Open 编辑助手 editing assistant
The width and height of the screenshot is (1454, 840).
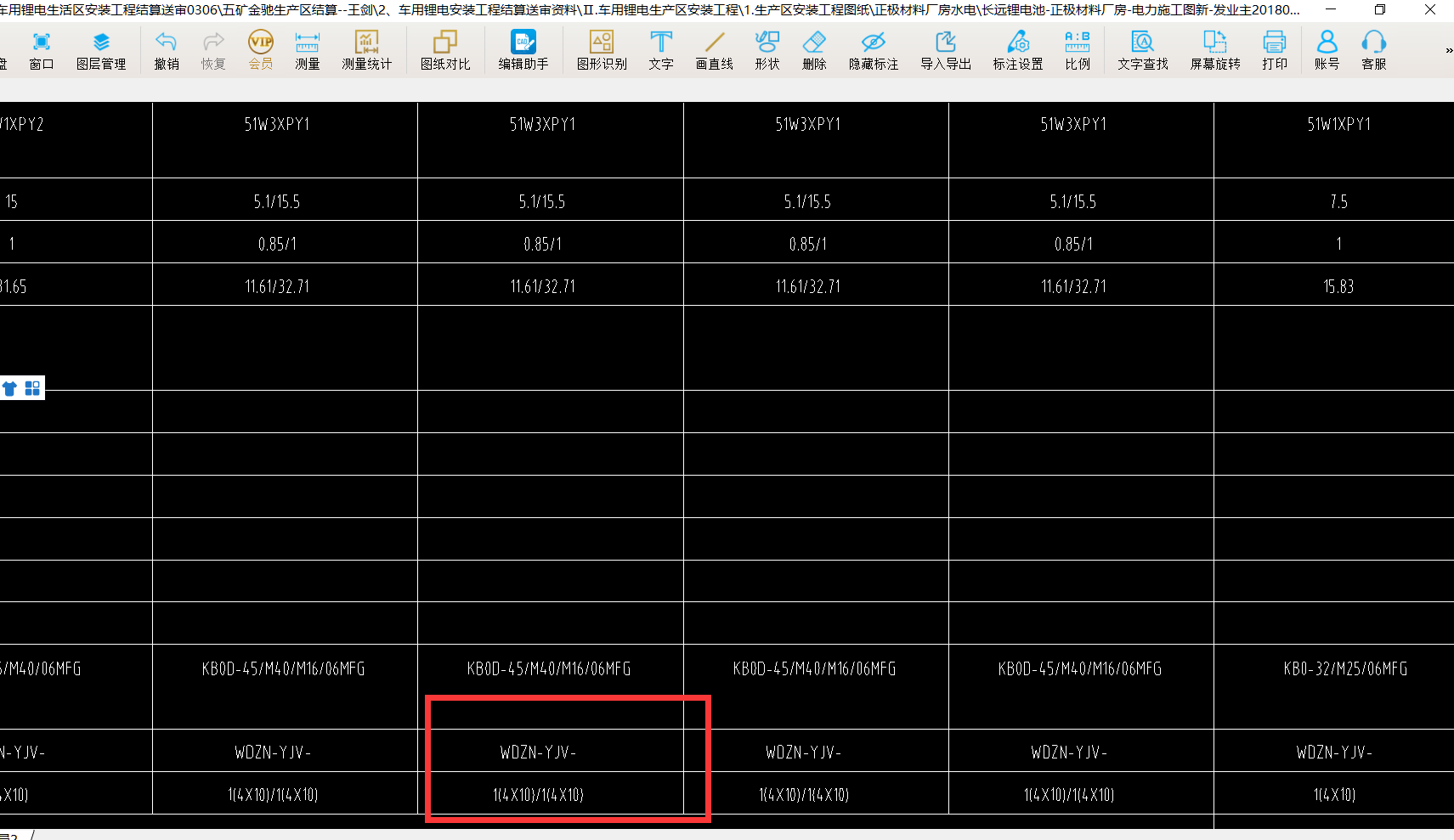tap(523, 50)
